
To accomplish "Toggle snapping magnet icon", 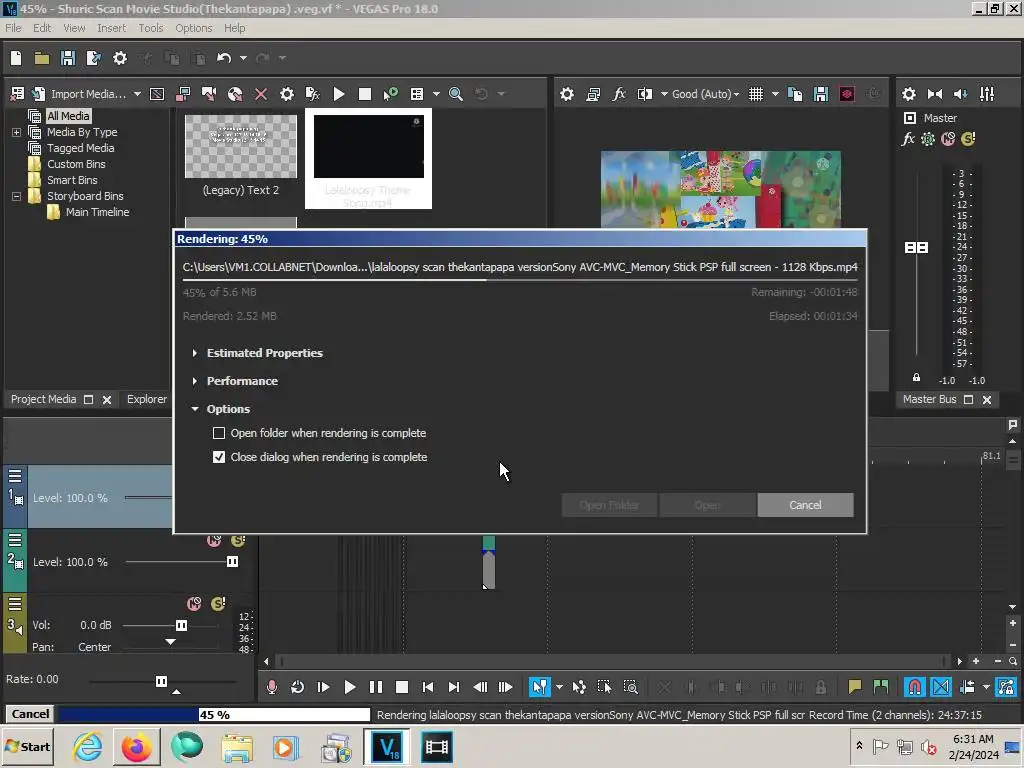I will 914,687.
